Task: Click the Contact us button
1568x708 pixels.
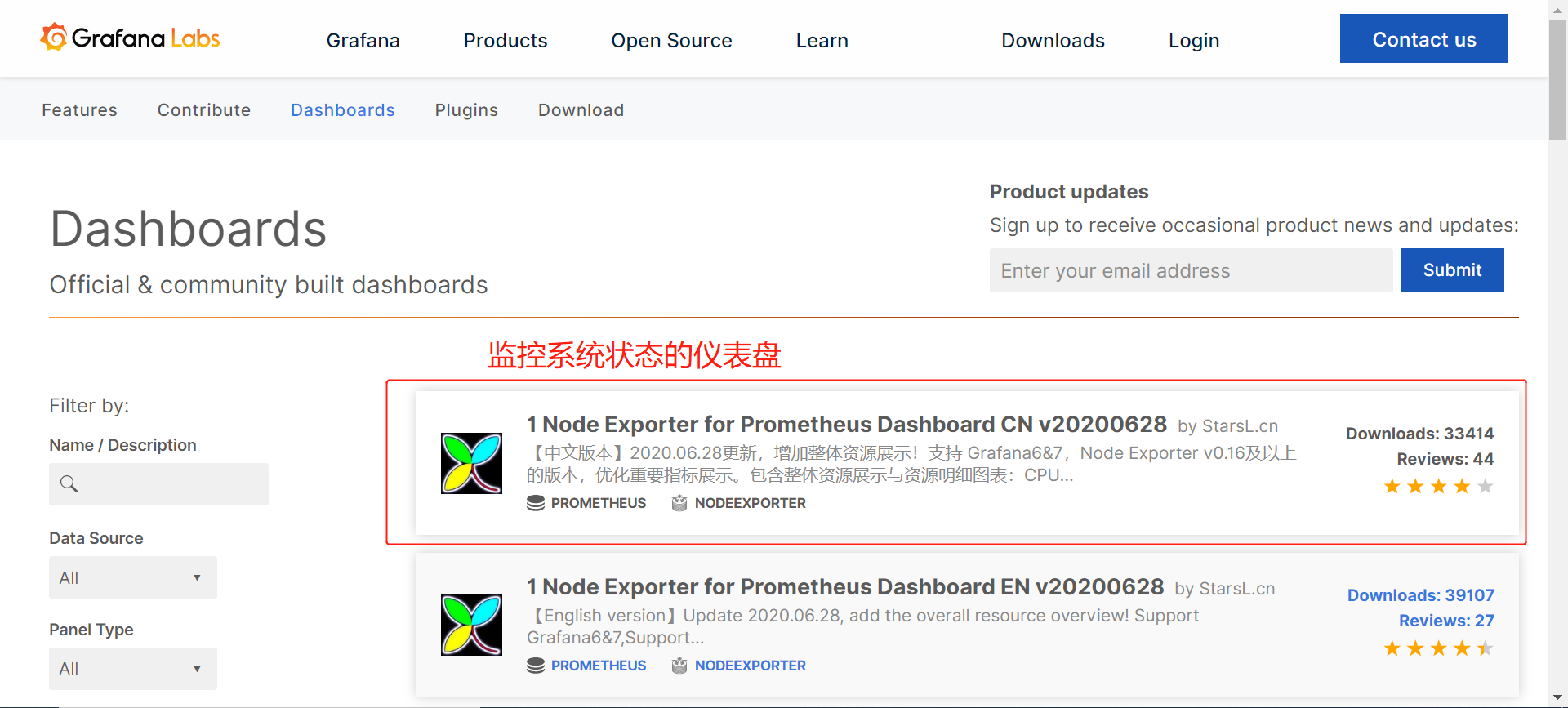Action: tap(1424, 38)
